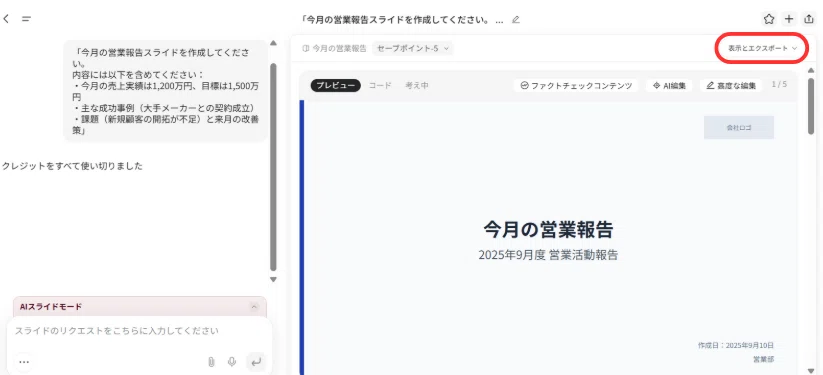The height and width of the screenshot is (375, 823).
Task: Select the subtitle 2025年9月度 営業活動報告
Action: coord(548,255)
